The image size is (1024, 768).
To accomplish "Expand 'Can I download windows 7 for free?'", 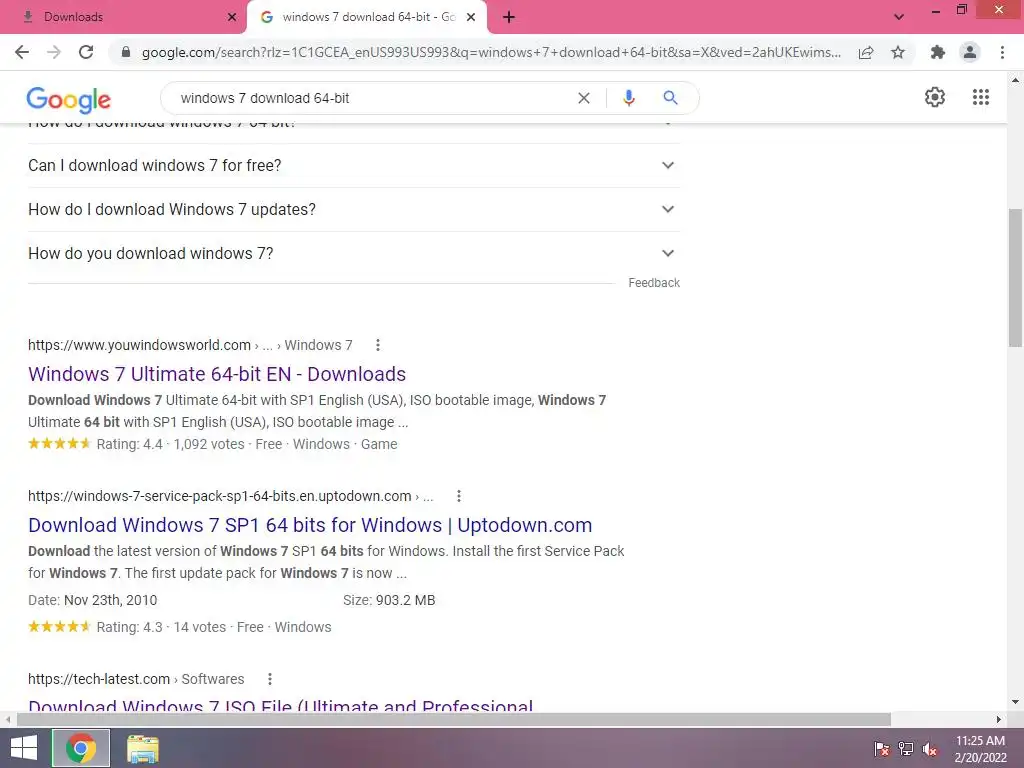I will (x=354, y=165).
